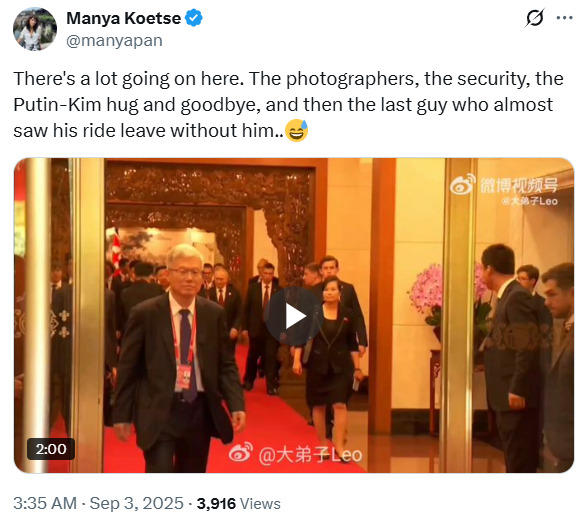Click the man in lanyard in video
Viewport: 585px width, 518px height.
pos(176,358)
